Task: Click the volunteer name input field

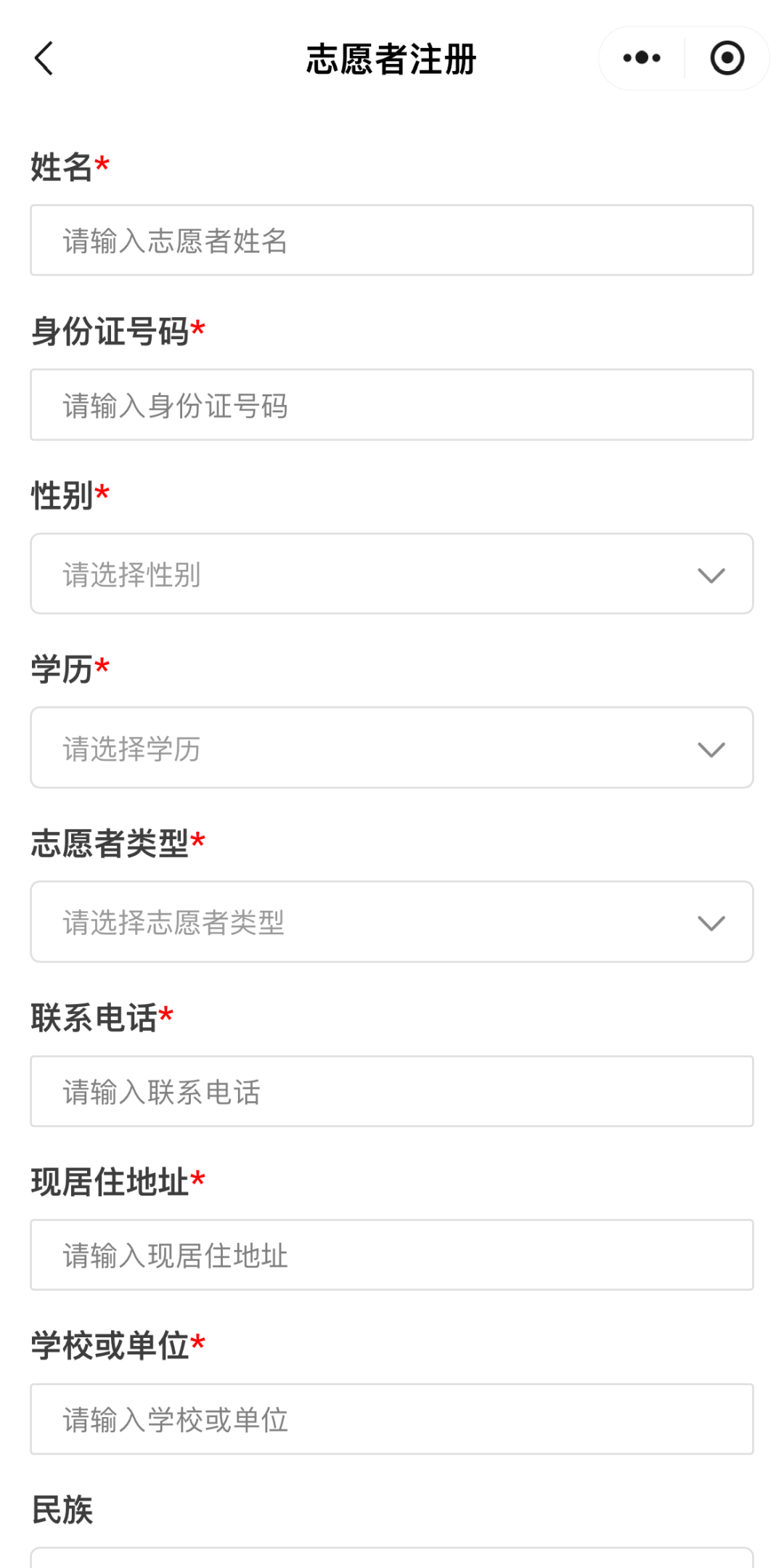Action: tap(392, 240)
